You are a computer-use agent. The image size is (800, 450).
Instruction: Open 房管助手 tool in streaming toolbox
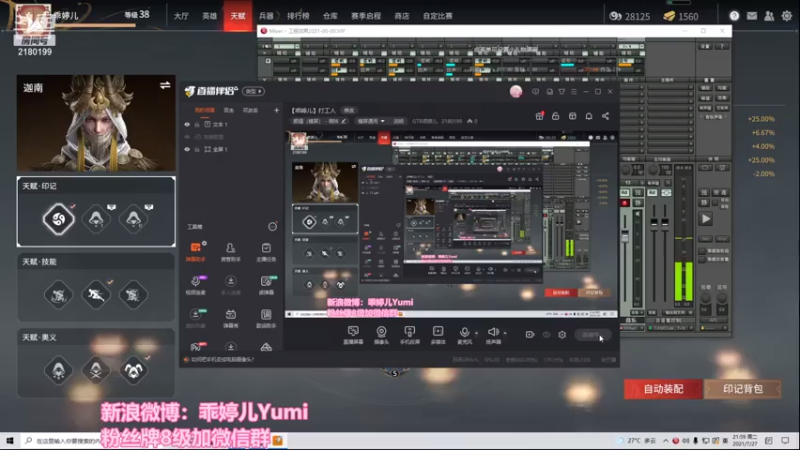(x=230, y=252)
